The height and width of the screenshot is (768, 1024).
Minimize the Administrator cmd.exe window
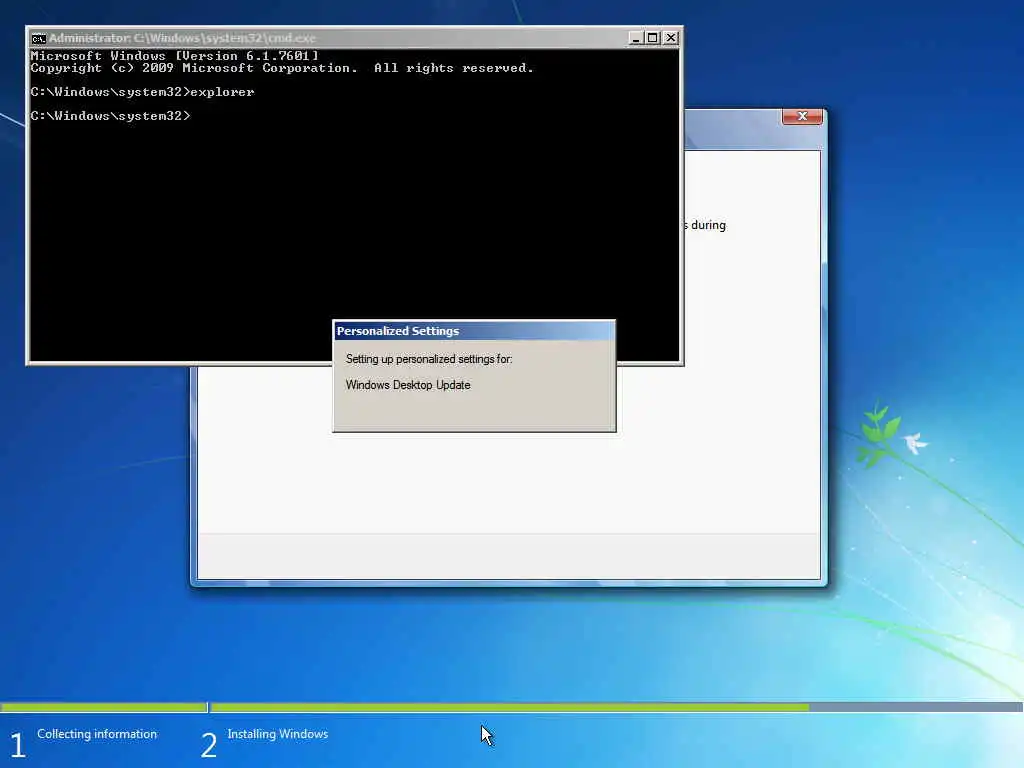click(x=635, y=38)
